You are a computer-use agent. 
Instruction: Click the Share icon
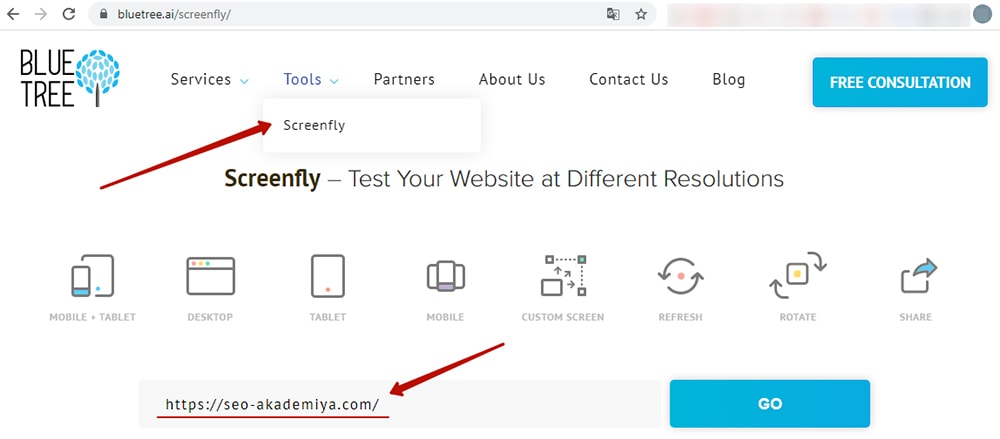pyautogui.click(x=915, y=277)
